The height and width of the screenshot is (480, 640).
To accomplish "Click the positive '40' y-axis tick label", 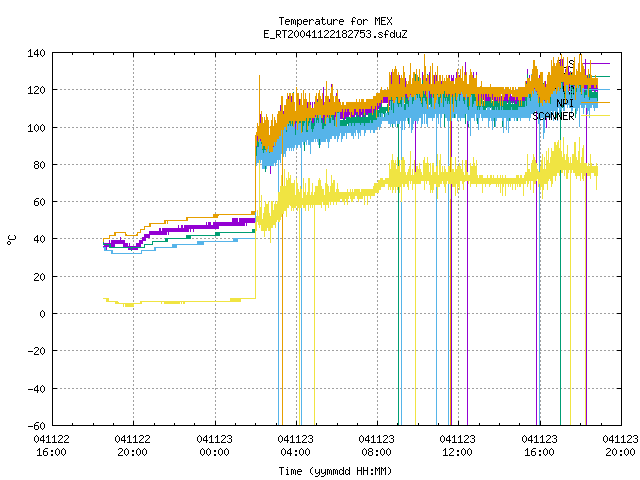I will pos(39,239).
